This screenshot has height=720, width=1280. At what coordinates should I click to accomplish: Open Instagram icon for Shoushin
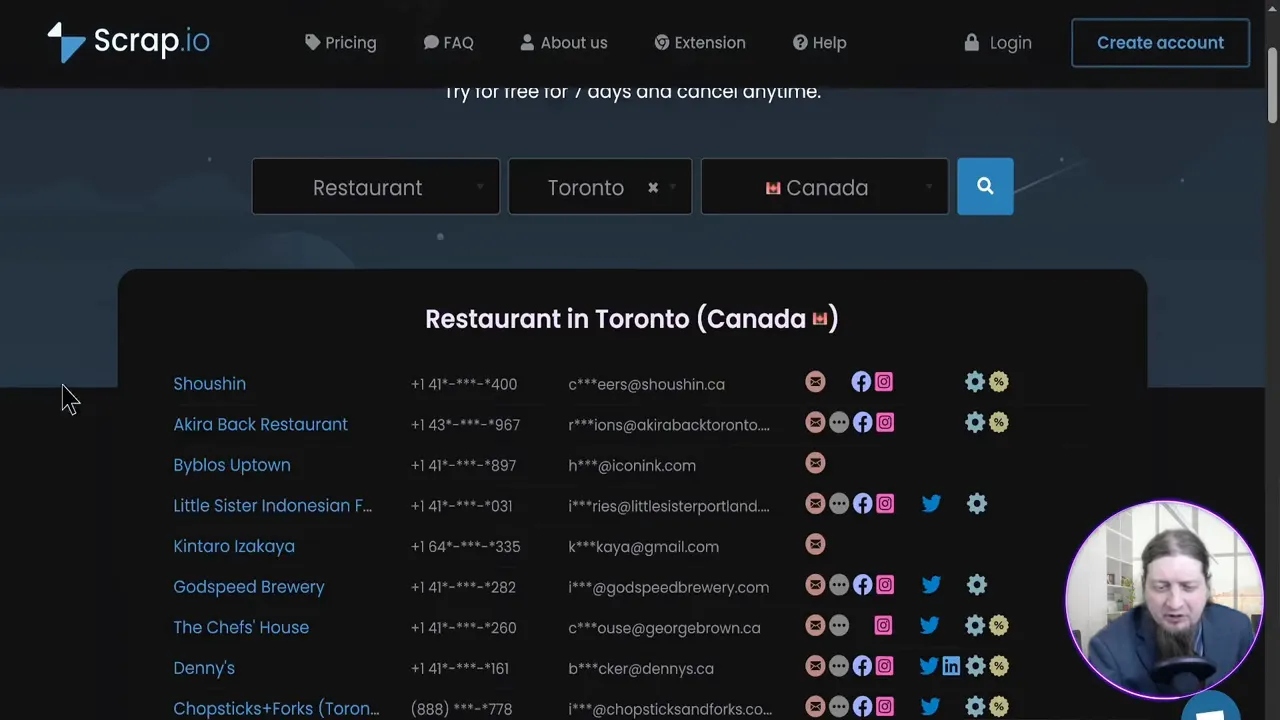pos(884,382)
